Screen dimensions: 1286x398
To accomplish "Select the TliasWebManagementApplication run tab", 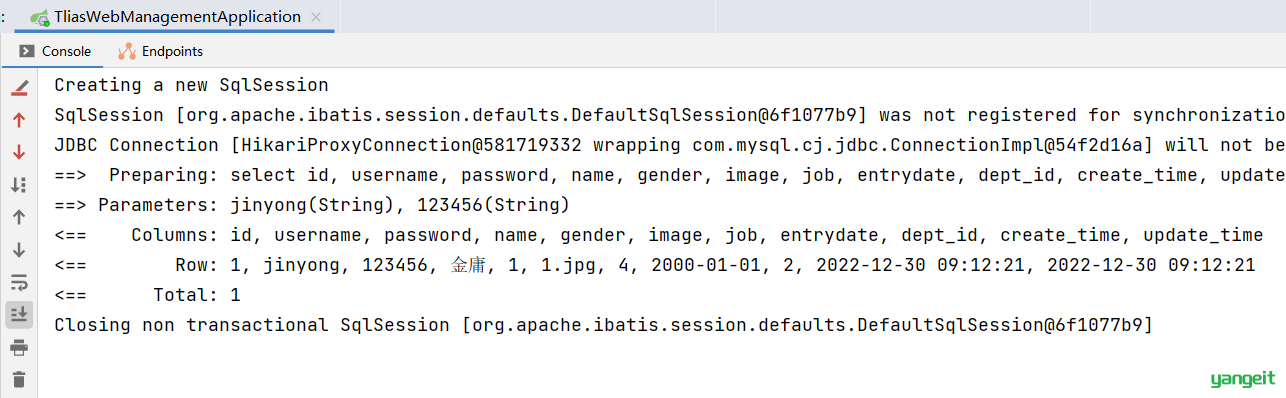I will (x=165, y=17).
